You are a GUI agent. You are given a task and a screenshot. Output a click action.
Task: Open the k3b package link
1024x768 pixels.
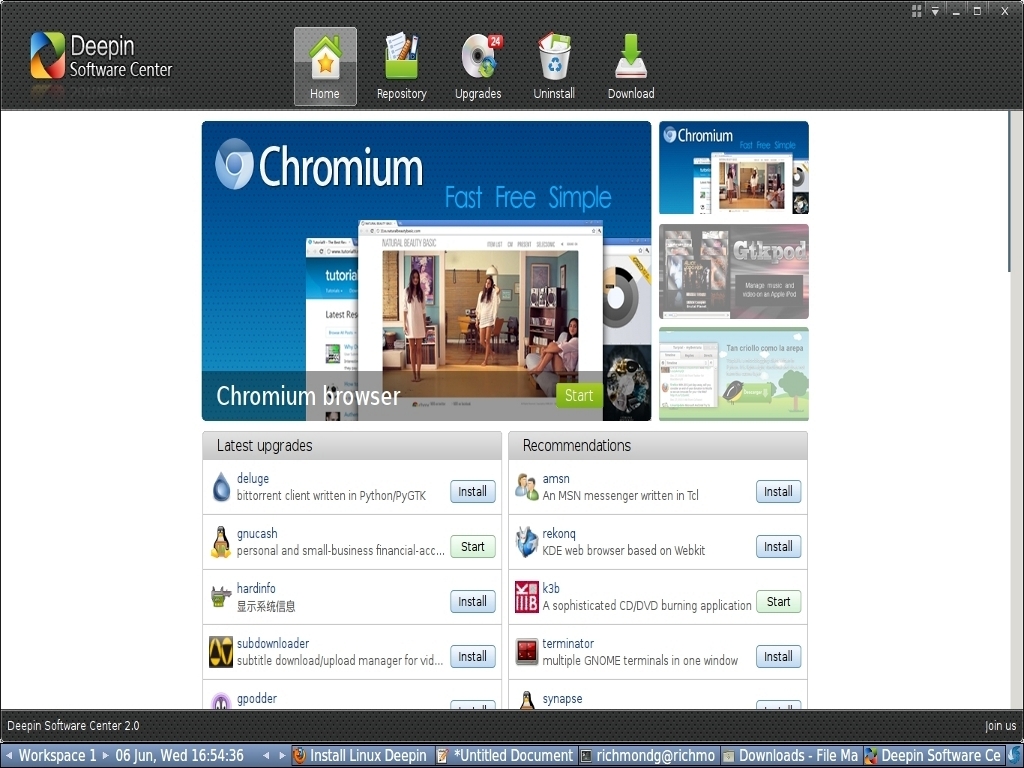[x=551, y=588]
